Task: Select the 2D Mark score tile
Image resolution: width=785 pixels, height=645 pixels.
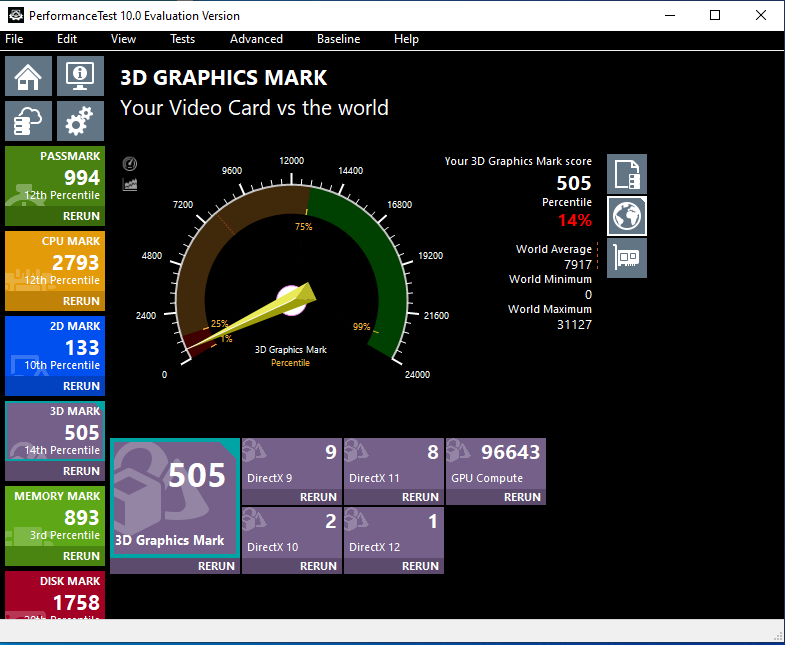Action: pos(55,348)
